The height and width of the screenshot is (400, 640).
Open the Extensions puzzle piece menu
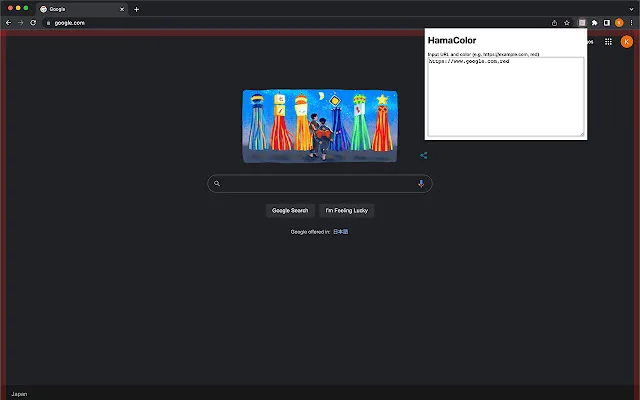(x=594, y=22)
